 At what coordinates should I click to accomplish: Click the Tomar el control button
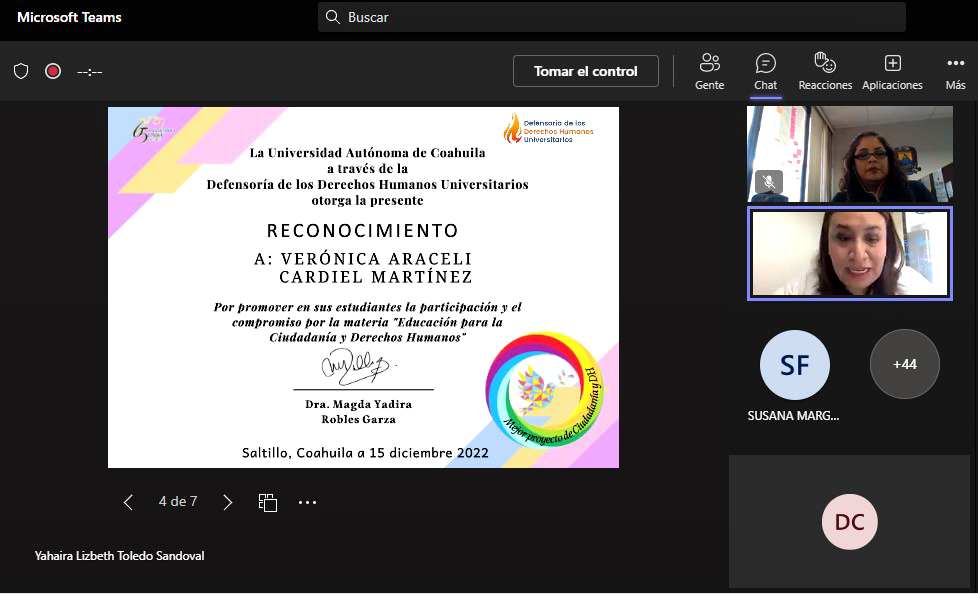click(x=585, y=71)
